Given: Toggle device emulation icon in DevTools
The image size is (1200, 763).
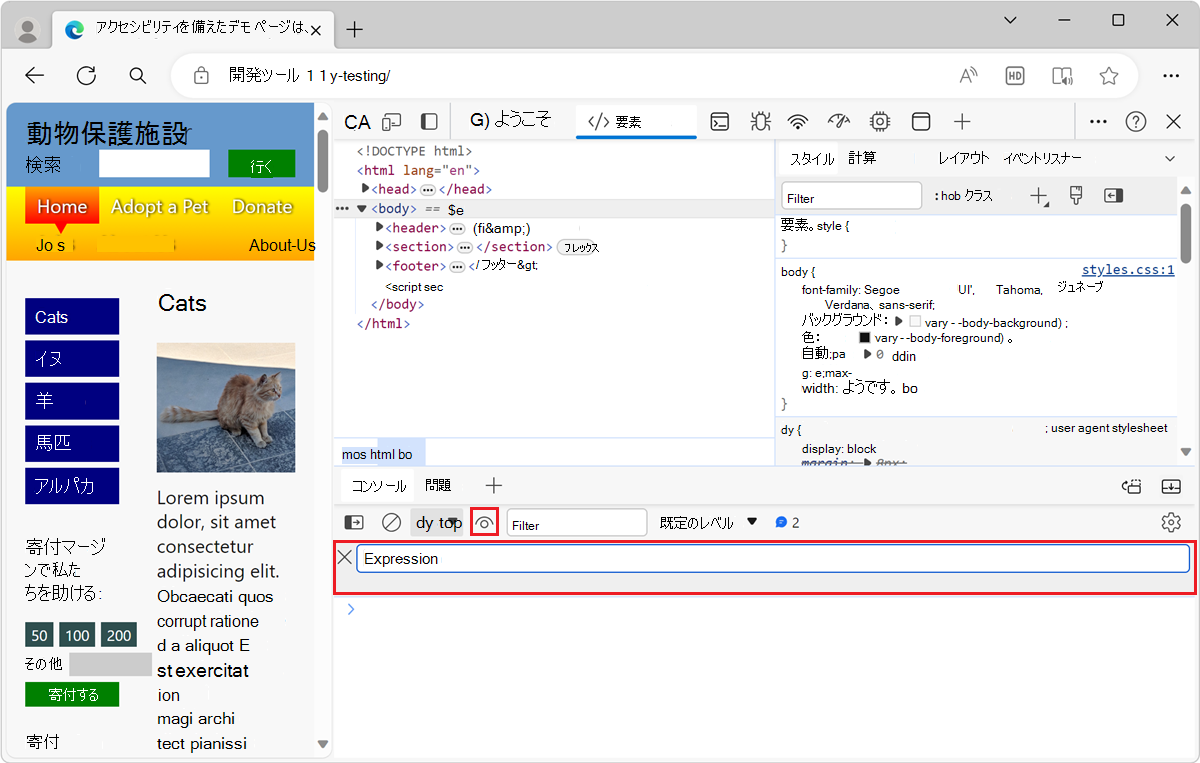Looking at the screenshot, I should tap(392, 122).
